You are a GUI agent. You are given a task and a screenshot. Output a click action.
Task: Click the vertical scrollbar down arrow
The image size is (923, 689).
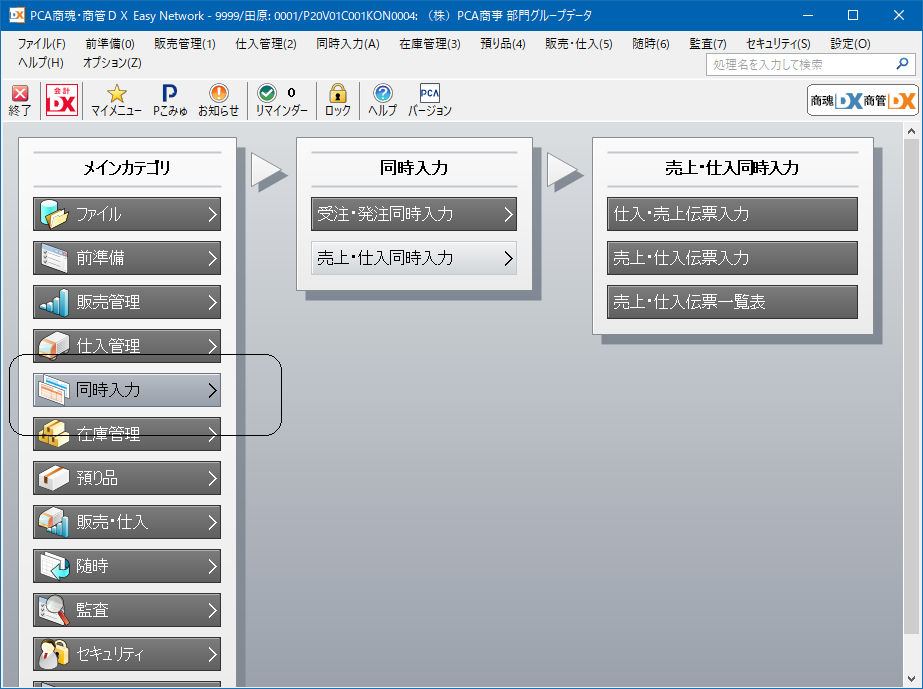click(911, 679)
